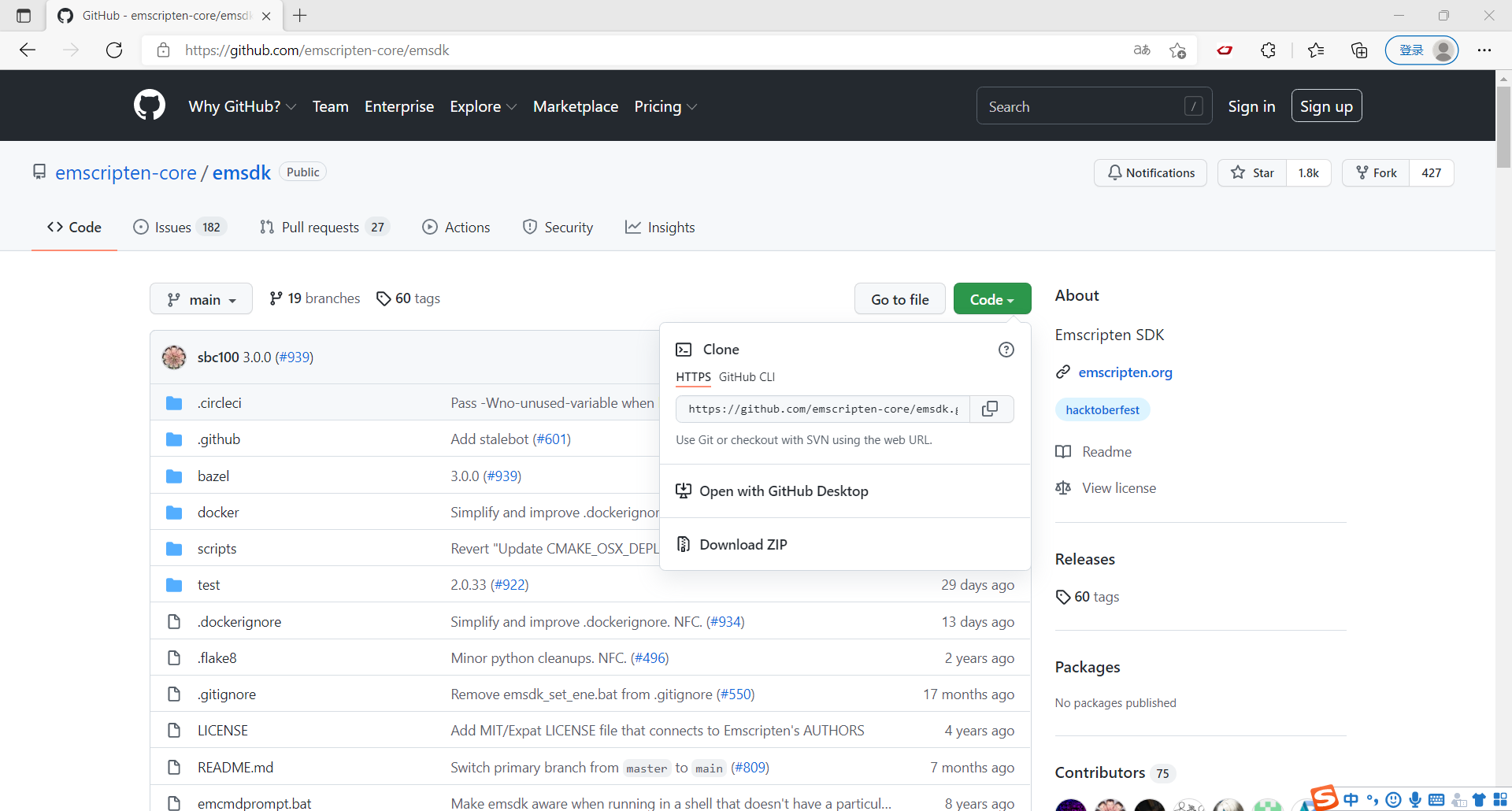The width and height of the screenshot is (1512, 811).
Task: Open the README.md file
Action: (235, 768)
